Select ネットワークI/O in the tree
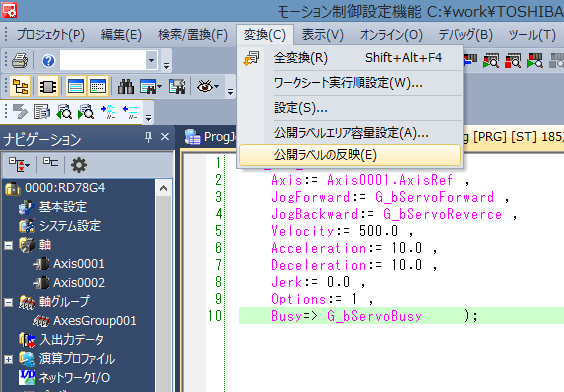This screenshot has height=392, width=564. [x=74, y=378]
